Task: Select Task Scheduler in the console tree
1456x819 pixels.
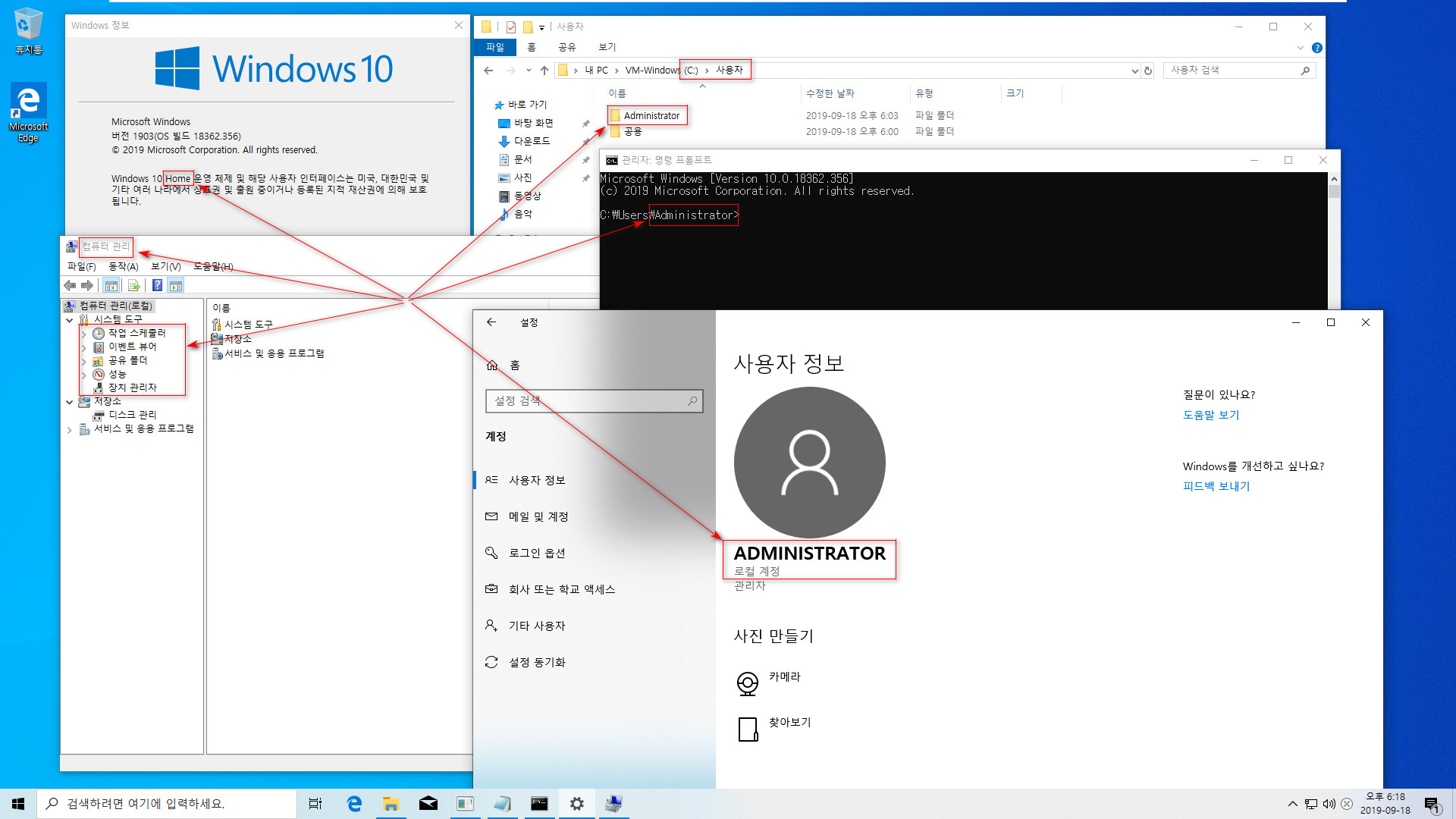Action: pos(136,333)
